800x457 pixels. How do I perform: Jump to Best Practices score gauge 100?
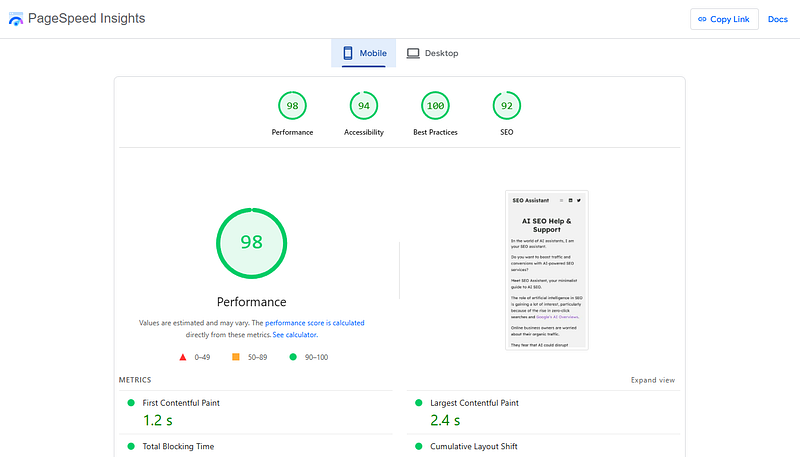[435, 106]
